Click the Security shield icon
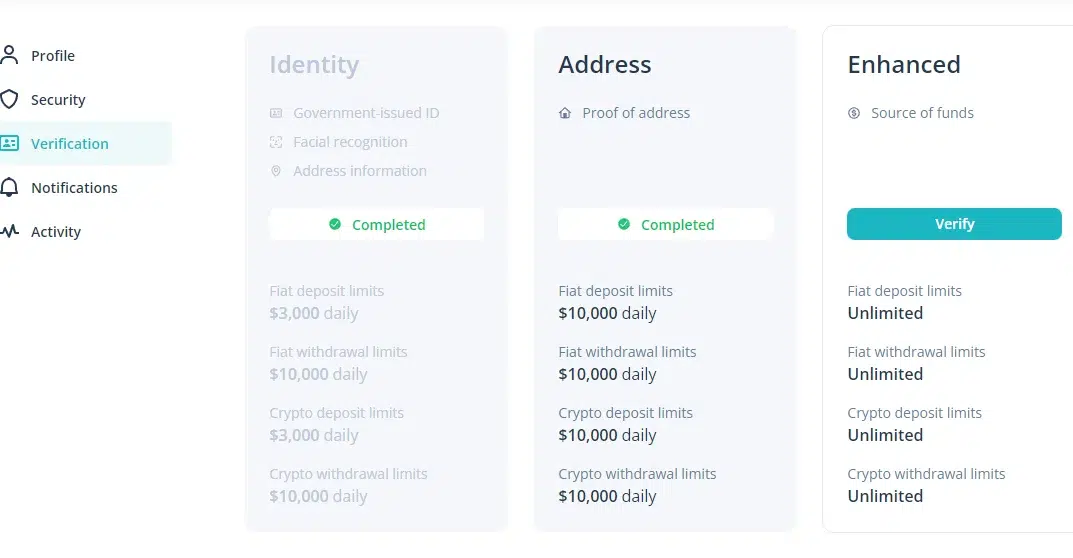This screenshot has height=558, width=1073. [9, 99]
